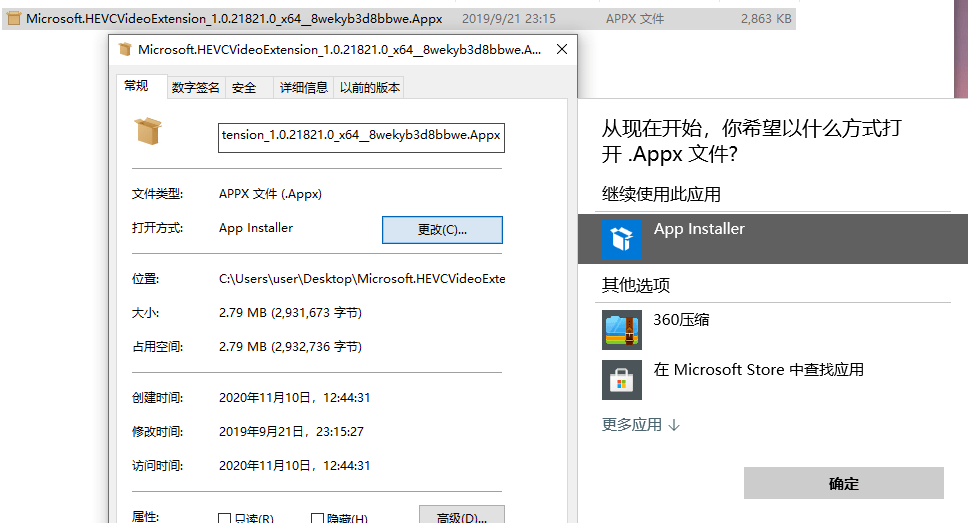Select the App Installer entry text
Screen dimensions: 968x523
click(699, 229)
